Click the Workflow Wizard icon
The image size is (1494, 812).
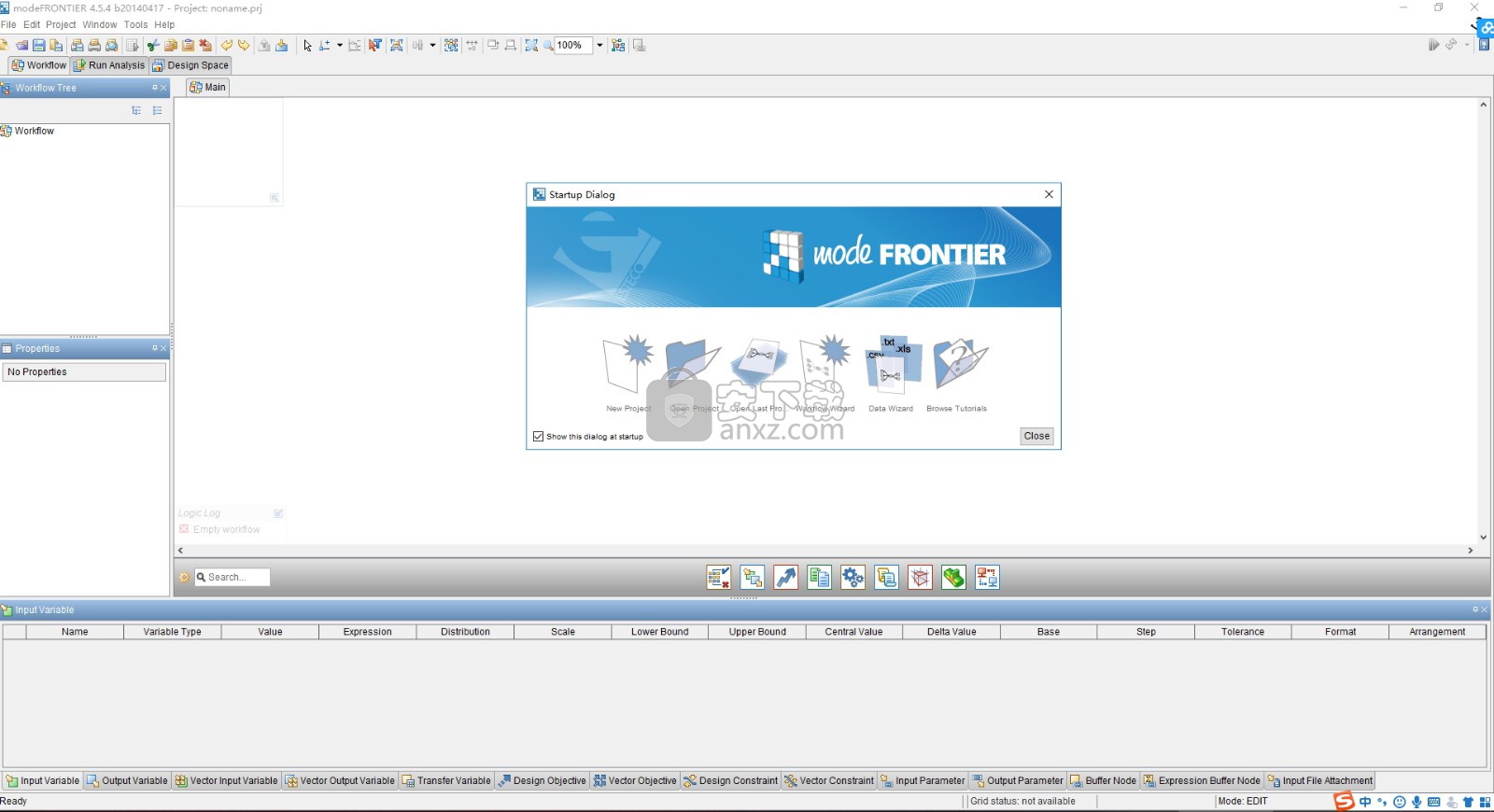(825, 365)
